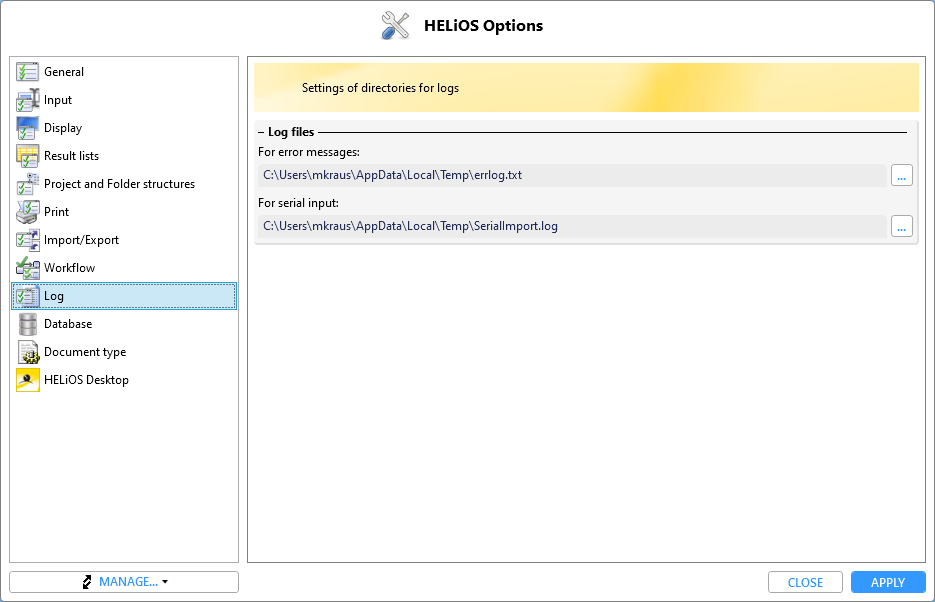Browse for serial input log file

pos(901,226)
